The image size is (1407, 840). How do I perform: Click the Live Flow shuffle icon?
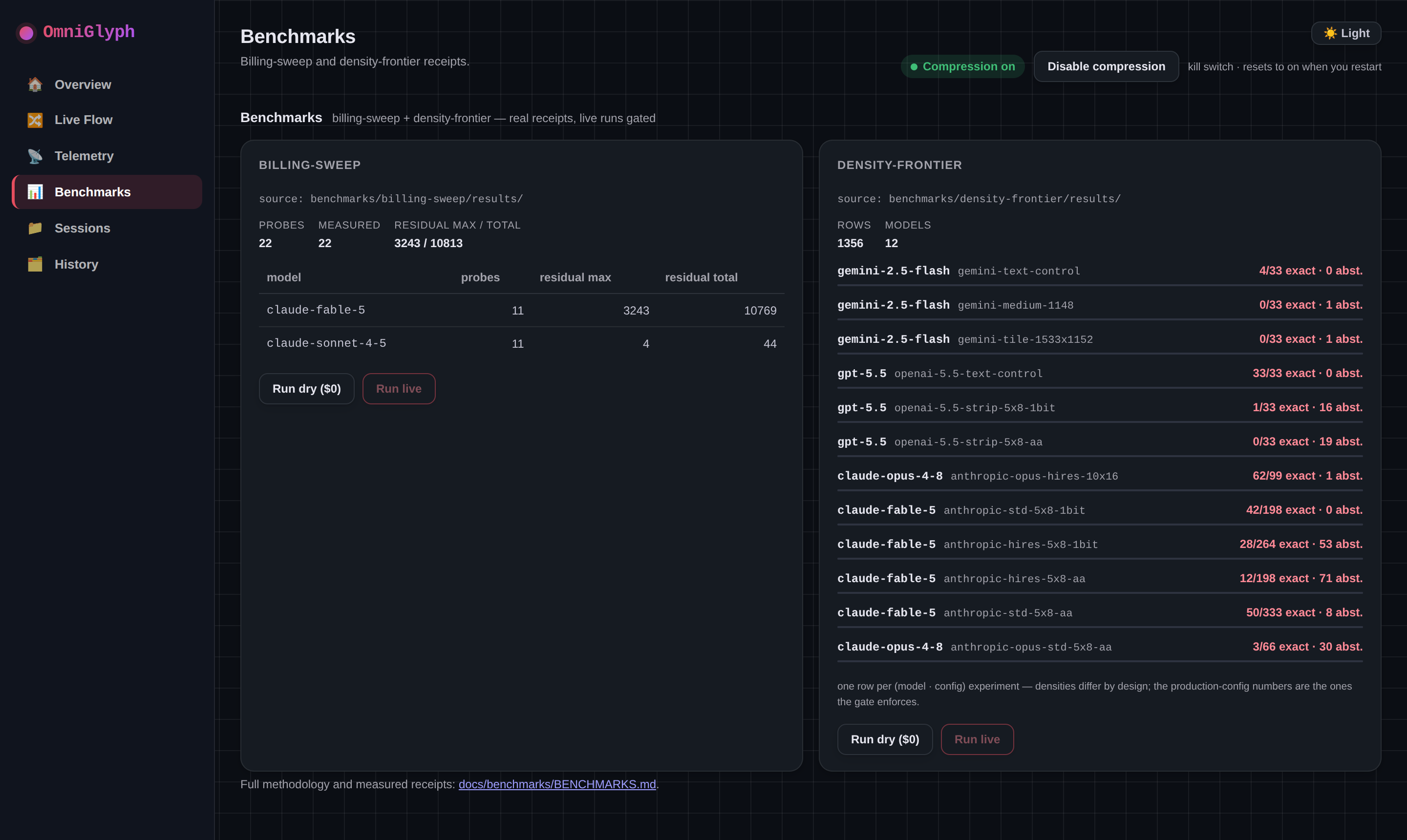click(x=35, y=120)
